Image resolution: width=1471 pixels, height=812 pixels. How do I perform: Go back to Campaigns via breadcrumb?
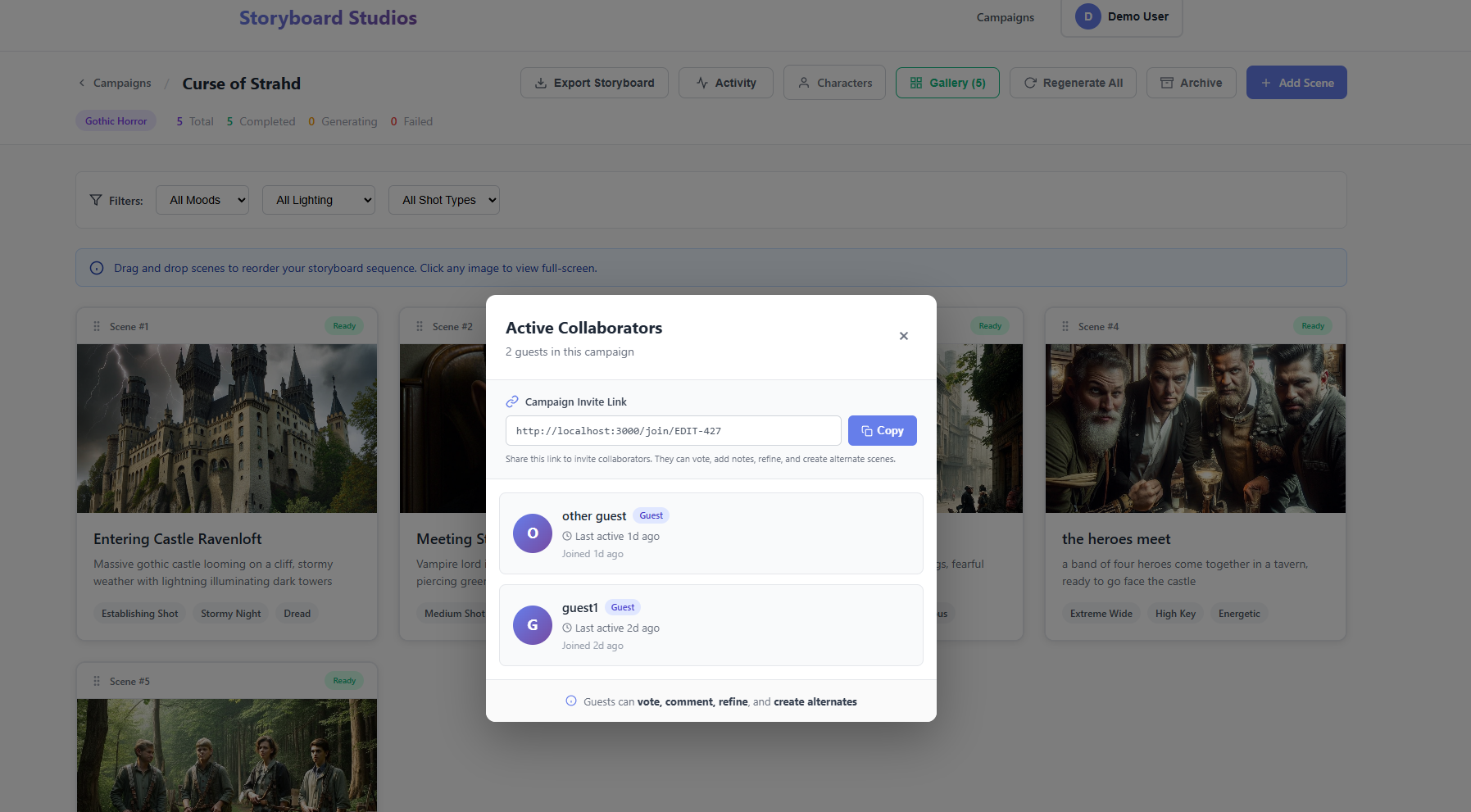[122, 83]
